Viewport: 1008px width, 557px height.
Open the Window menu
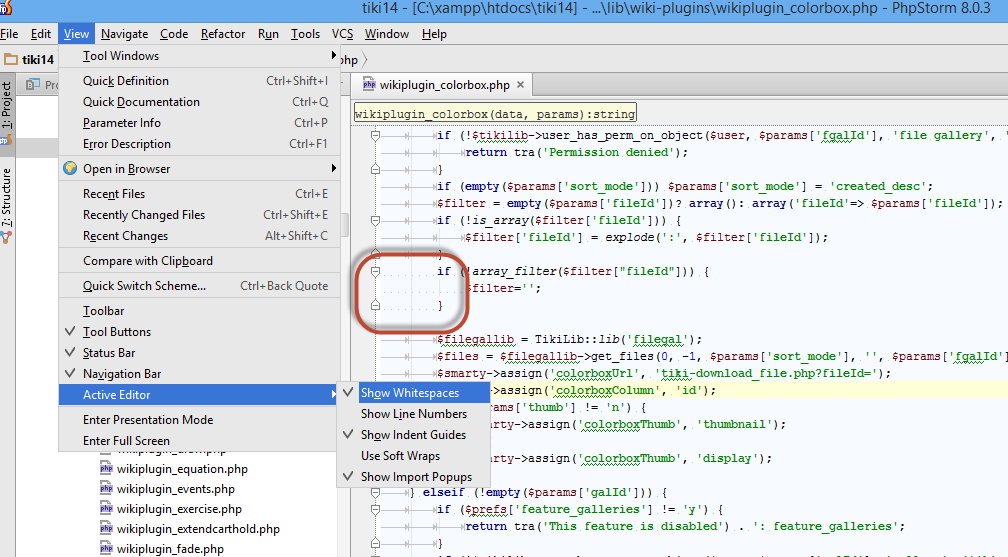click(x=386, y=34)
